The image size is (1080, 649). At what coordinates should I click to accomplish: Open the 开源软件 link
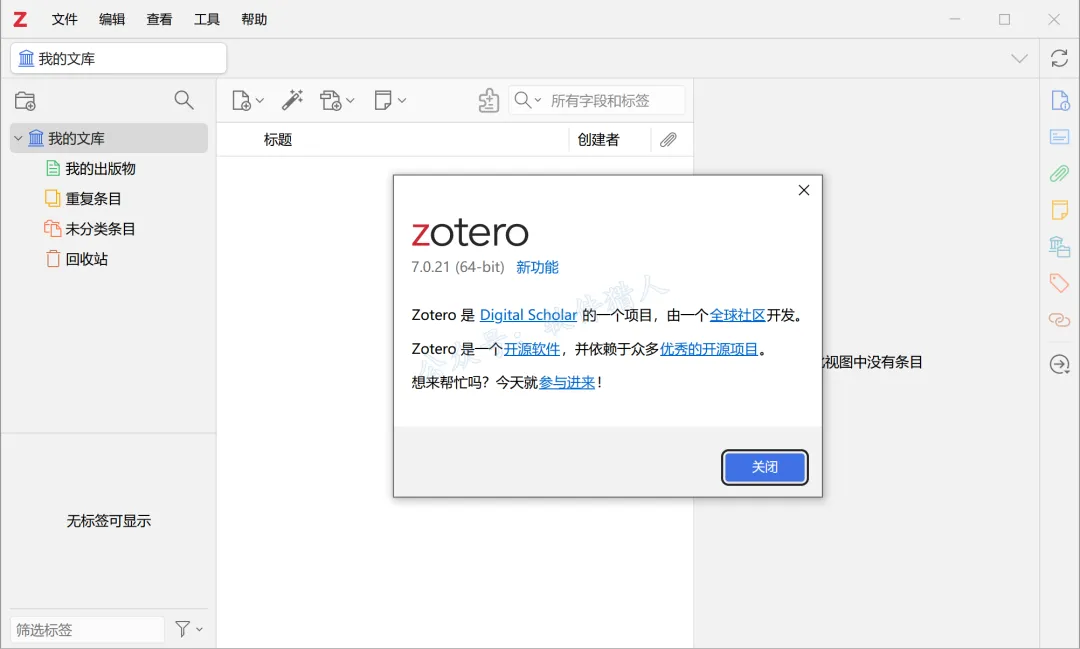point(532,349)
